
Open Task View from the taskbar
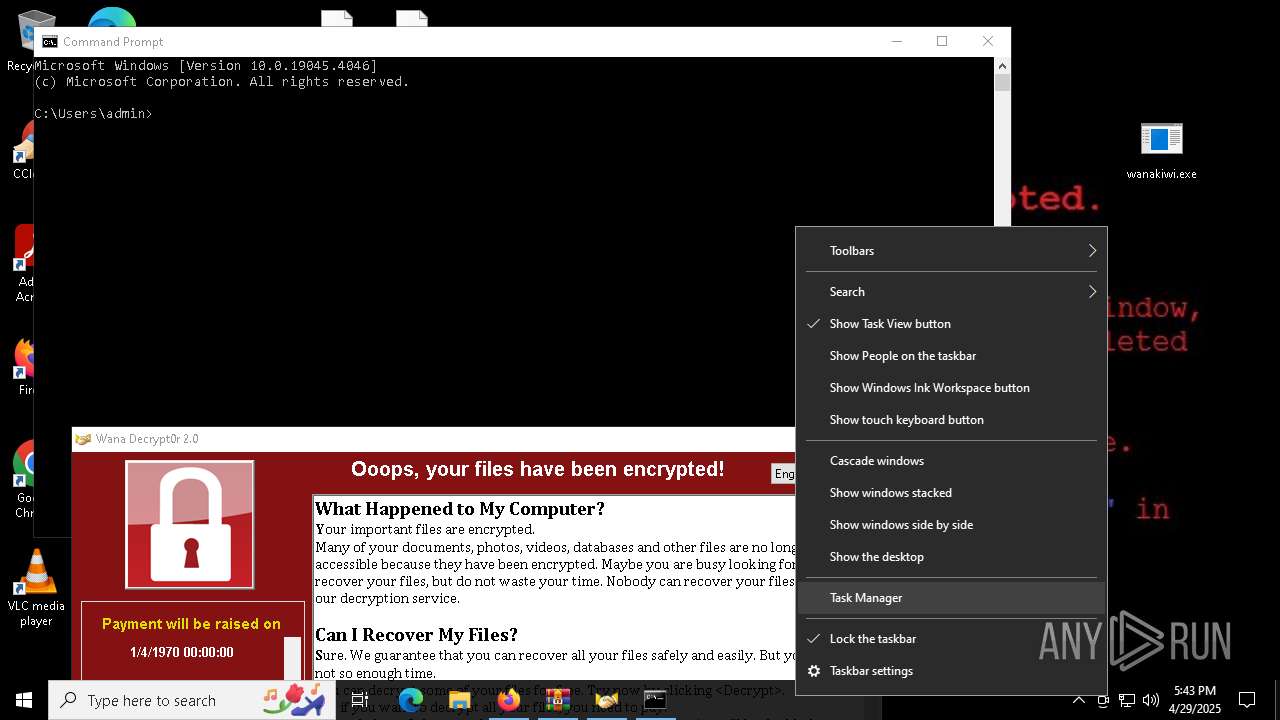pos(360,700)
